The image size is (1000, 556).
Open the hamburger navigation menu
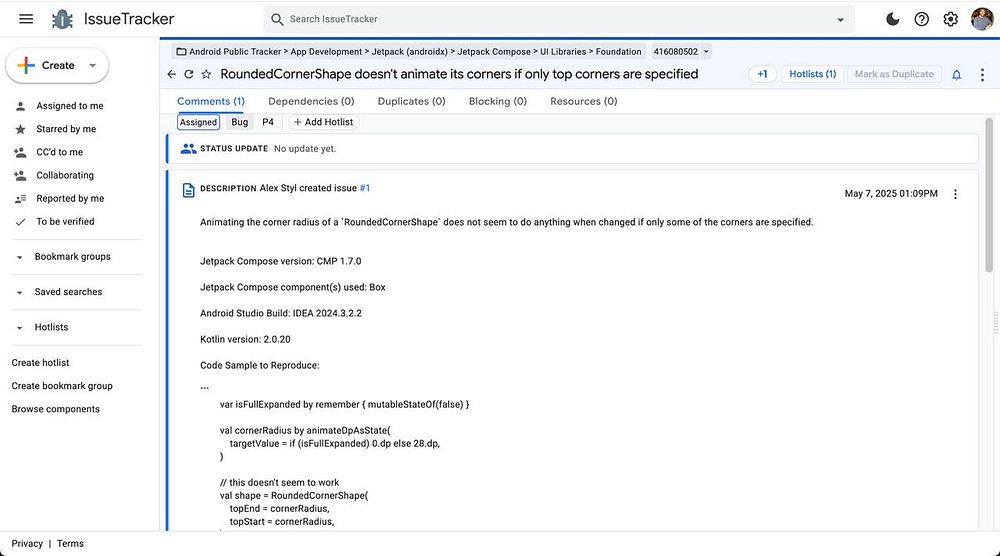click(26, 19)
